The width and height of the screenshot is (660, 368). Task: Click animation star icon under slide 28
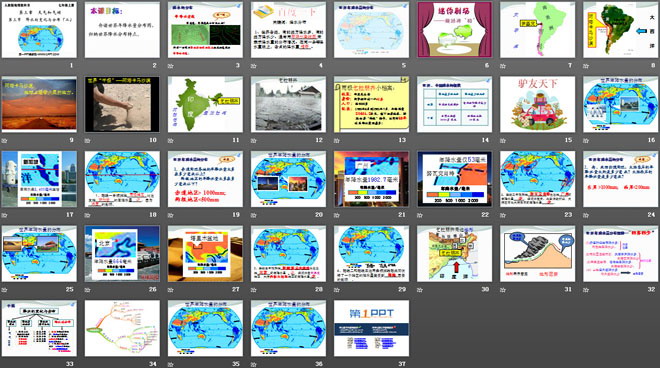click(x=253, y=290)
